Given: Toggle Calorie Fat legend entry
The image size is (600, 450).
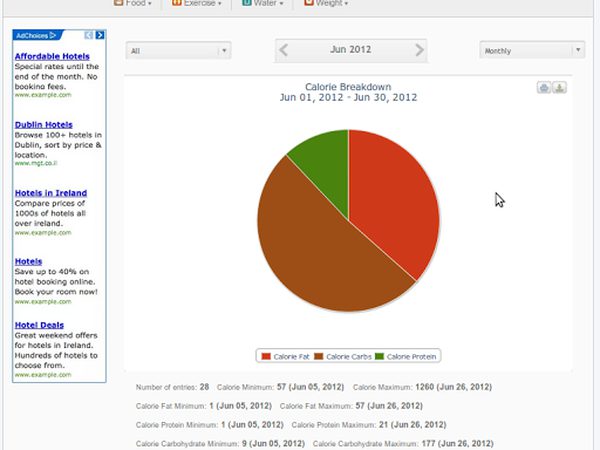Looking at the screenshot, I should (285, 357).
